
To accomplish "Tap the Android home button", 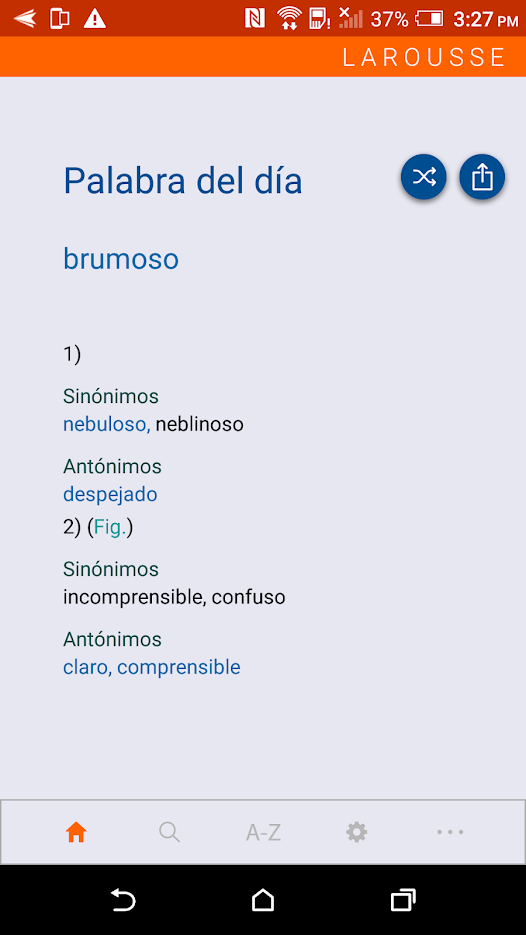I will pos(263,900).
